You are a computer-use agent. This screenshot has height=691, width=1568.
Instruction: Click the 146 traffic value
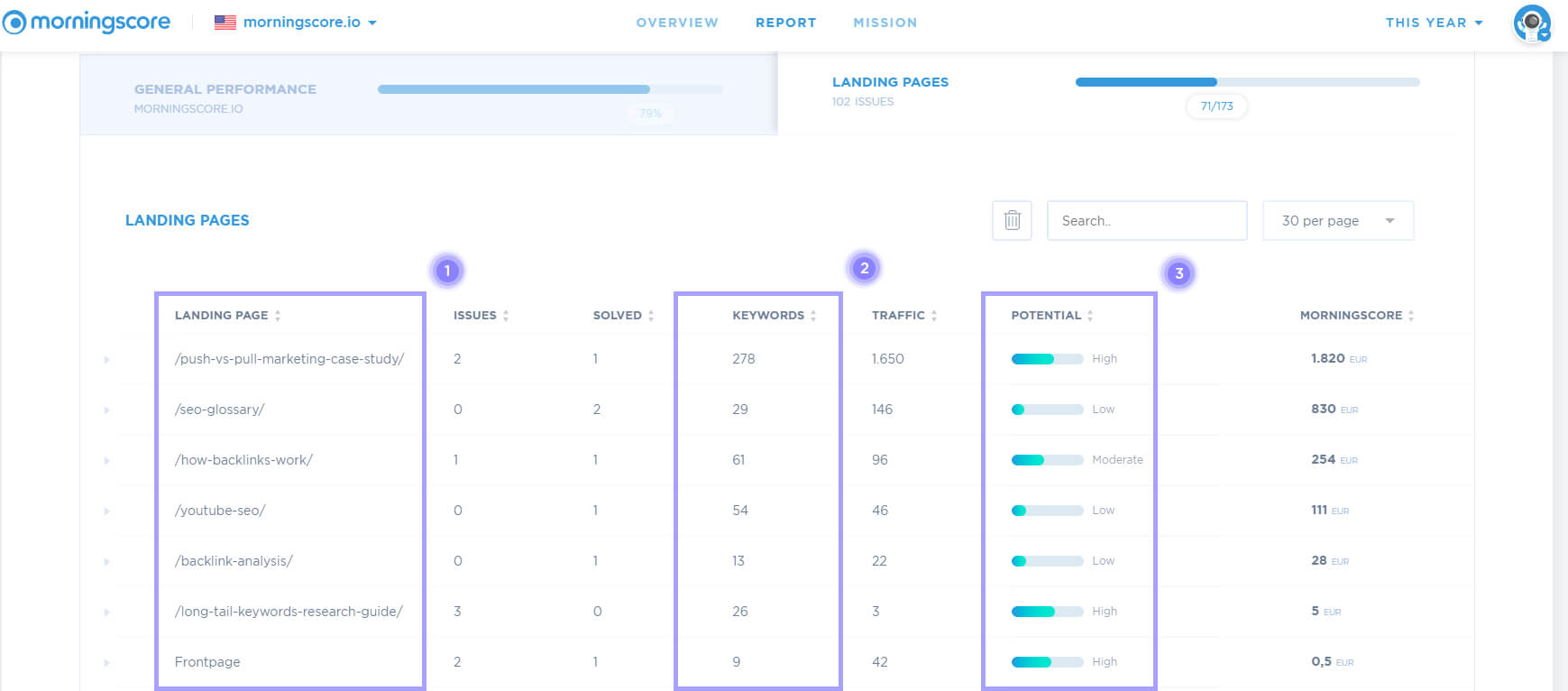coord(882,410)
